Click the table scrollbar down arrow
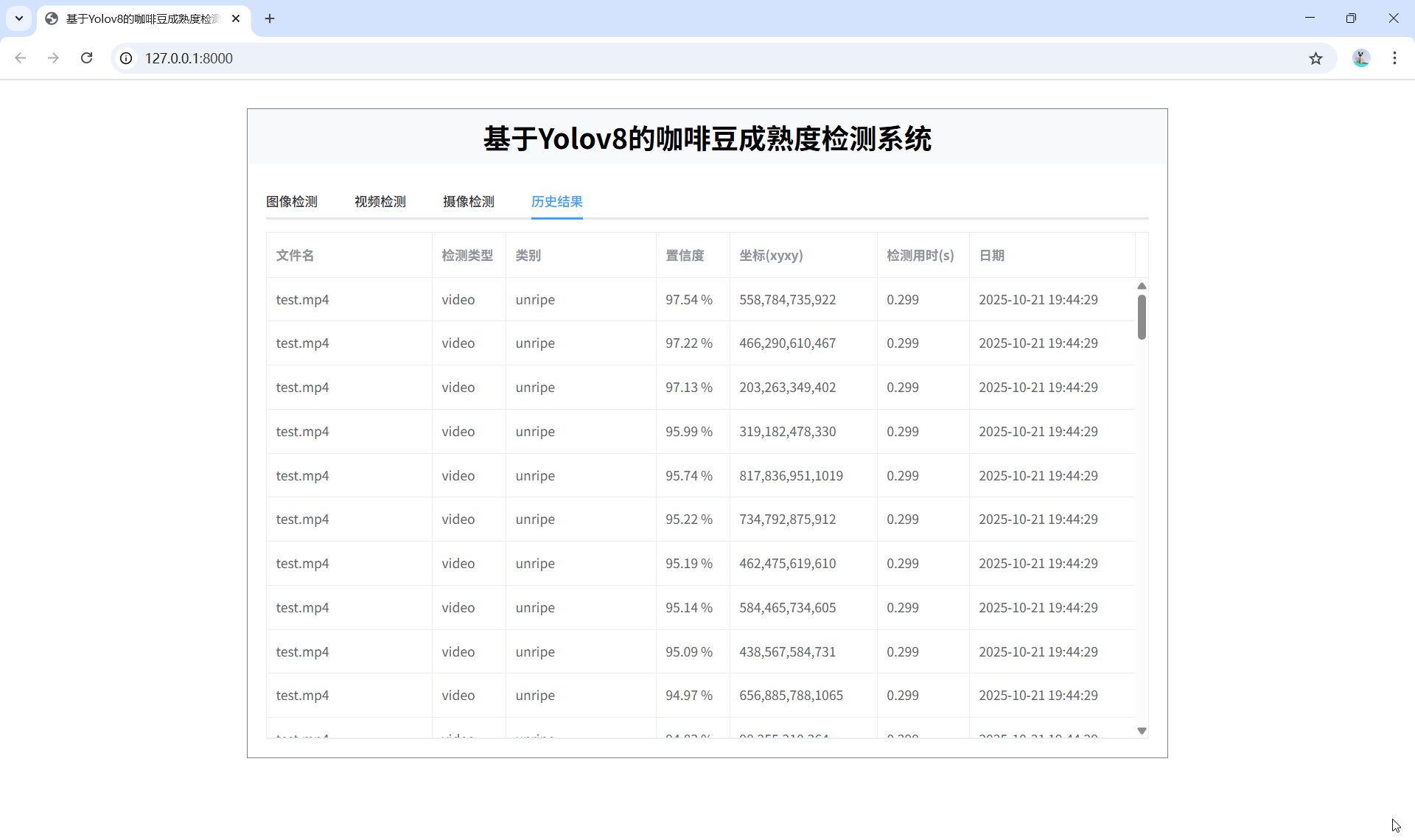The image size is (1415, 840). [x=1142, y=731]
